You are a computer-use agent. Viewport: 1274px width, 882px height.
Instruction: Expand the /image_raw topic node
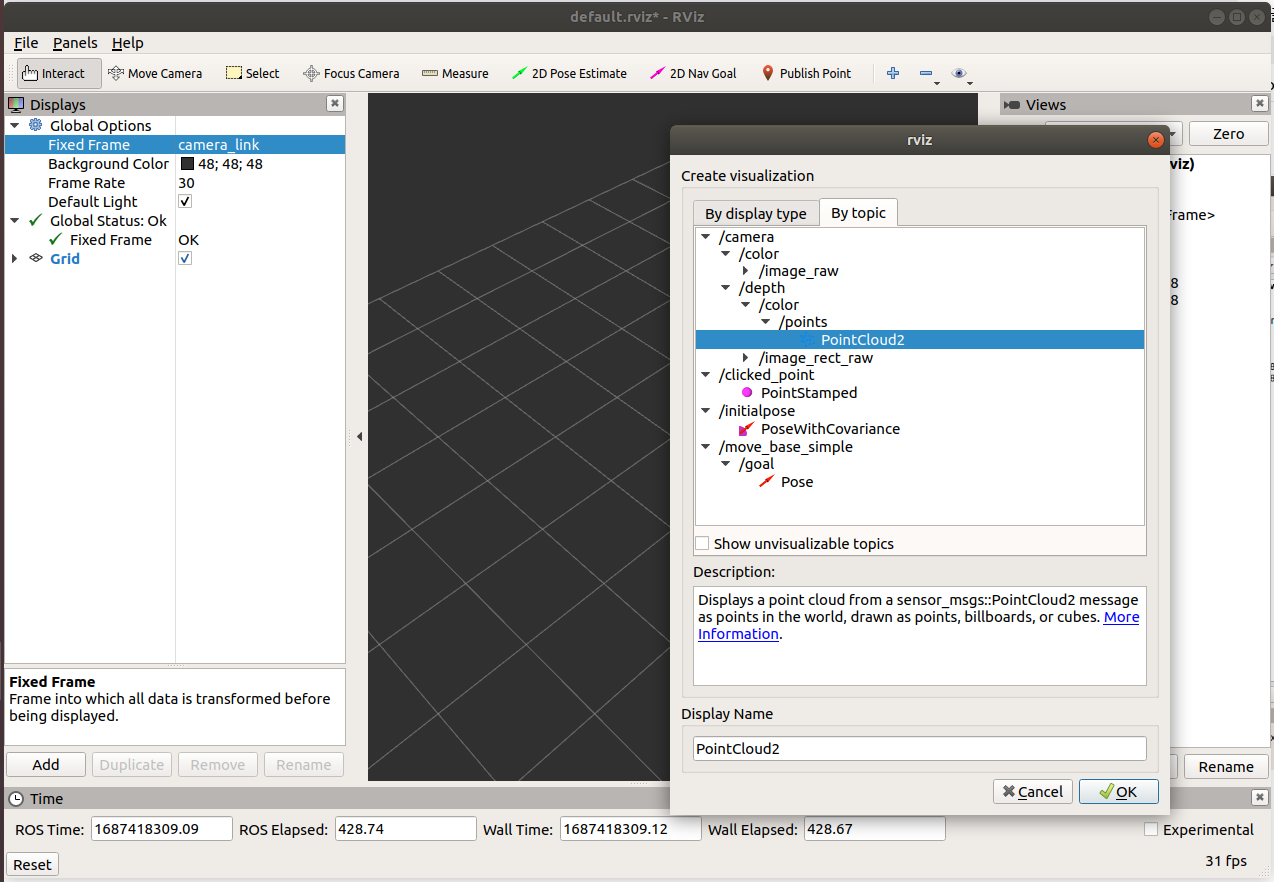[746, 271]
